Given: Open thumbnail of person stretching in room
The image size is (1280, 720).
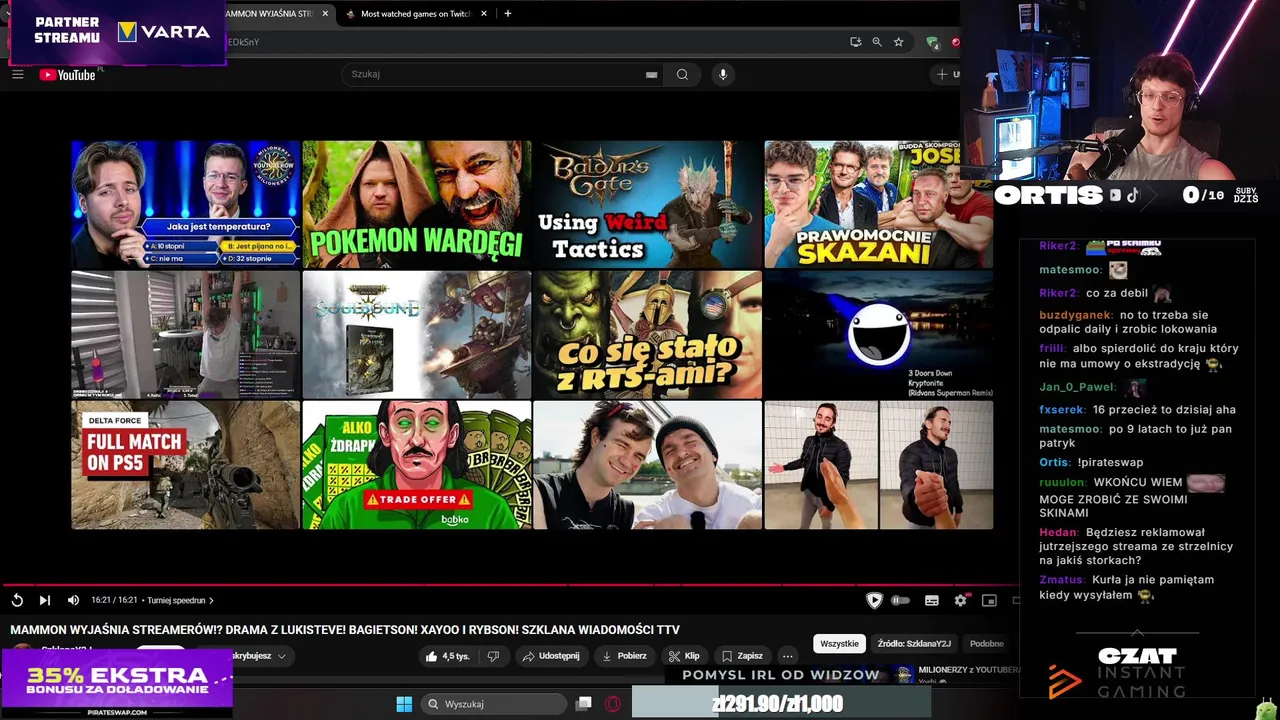Looking at the screenshot, I should [185, 334].
